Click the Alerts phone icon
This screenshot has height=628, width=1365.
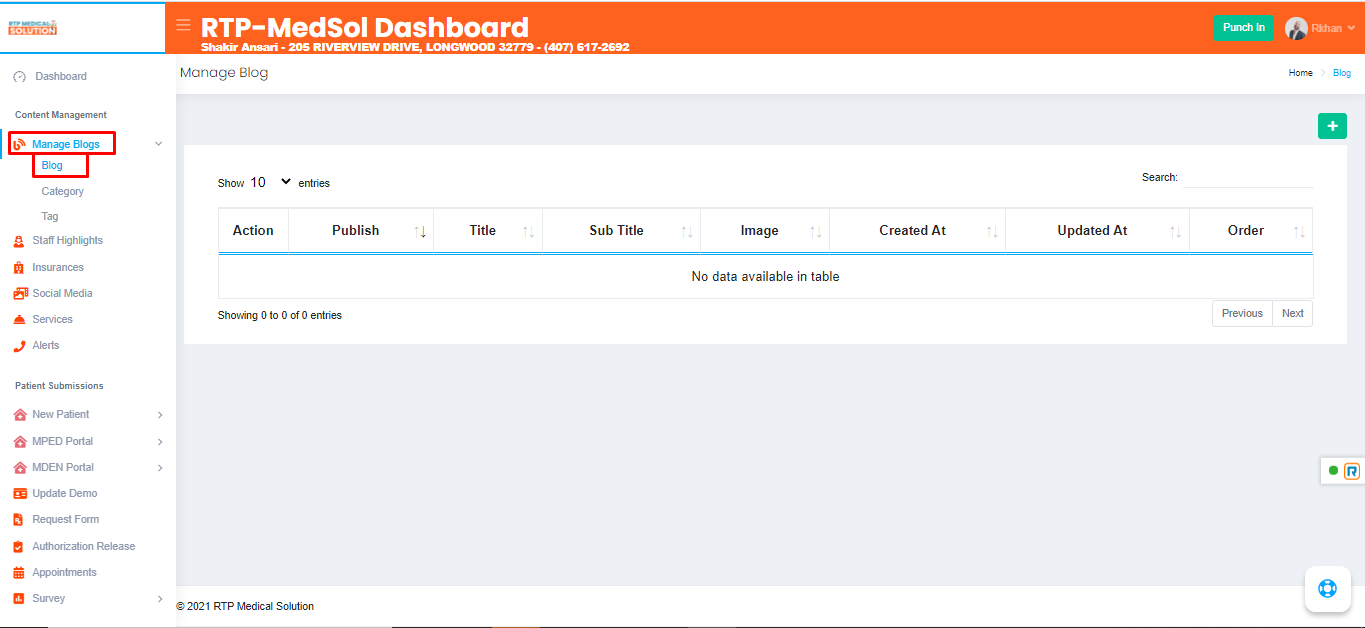click(x=19, y=346)
